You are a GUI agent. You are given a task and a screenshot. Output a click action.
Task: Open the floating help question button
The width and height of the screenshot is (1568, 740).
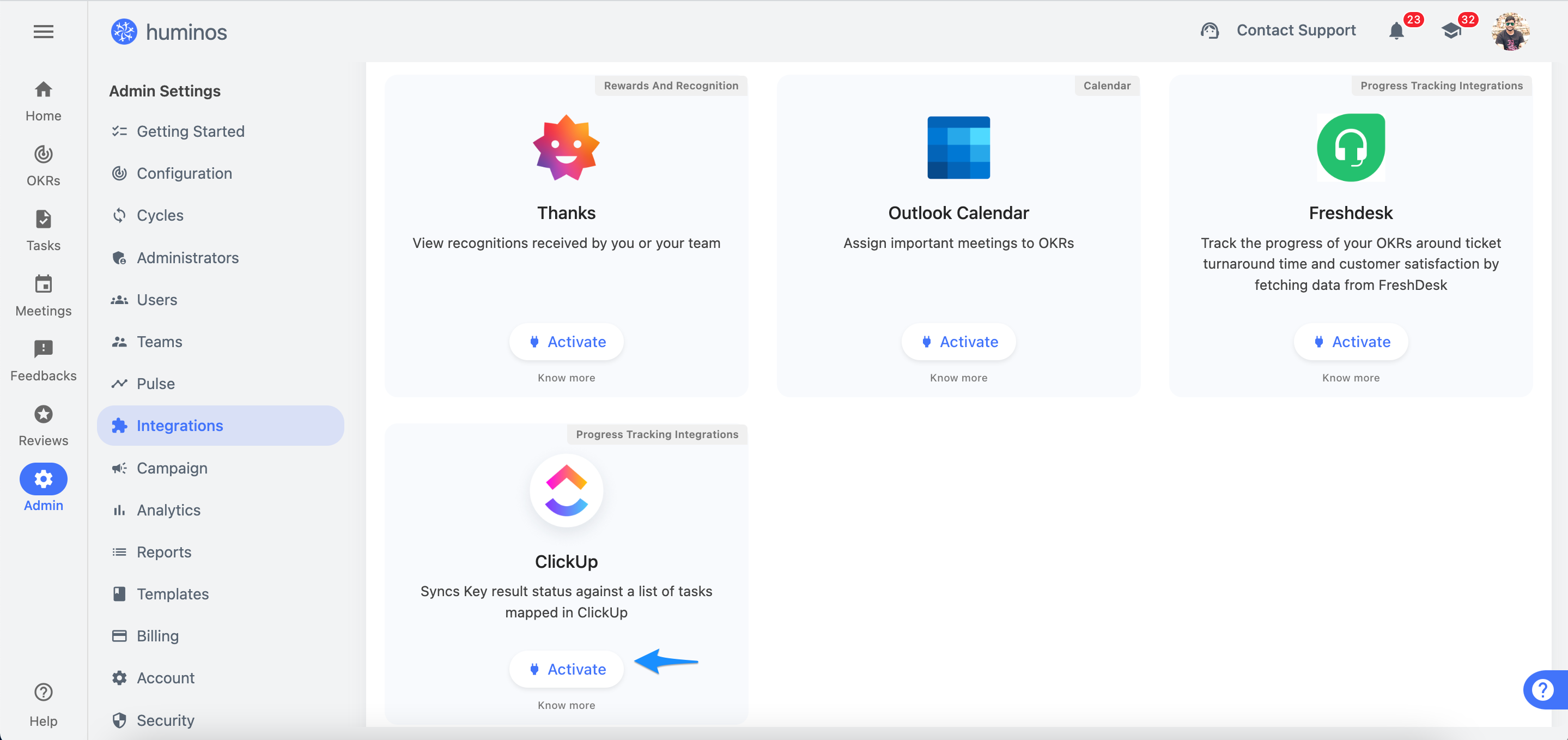(x=1543, y=689)
